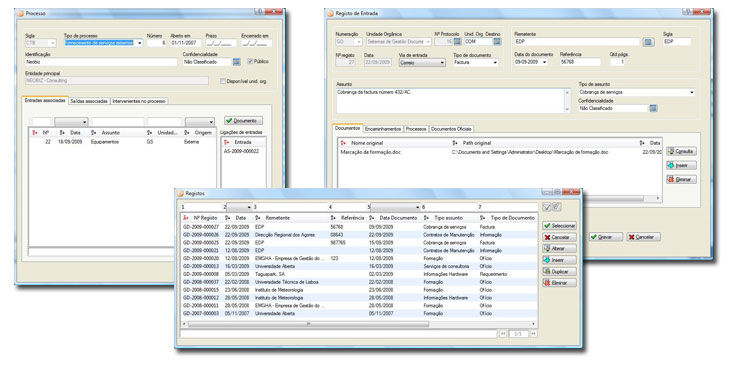This screenshot has height=372, width=729.
Task: Toggle the Público checkbox
Action: [250, 61]
